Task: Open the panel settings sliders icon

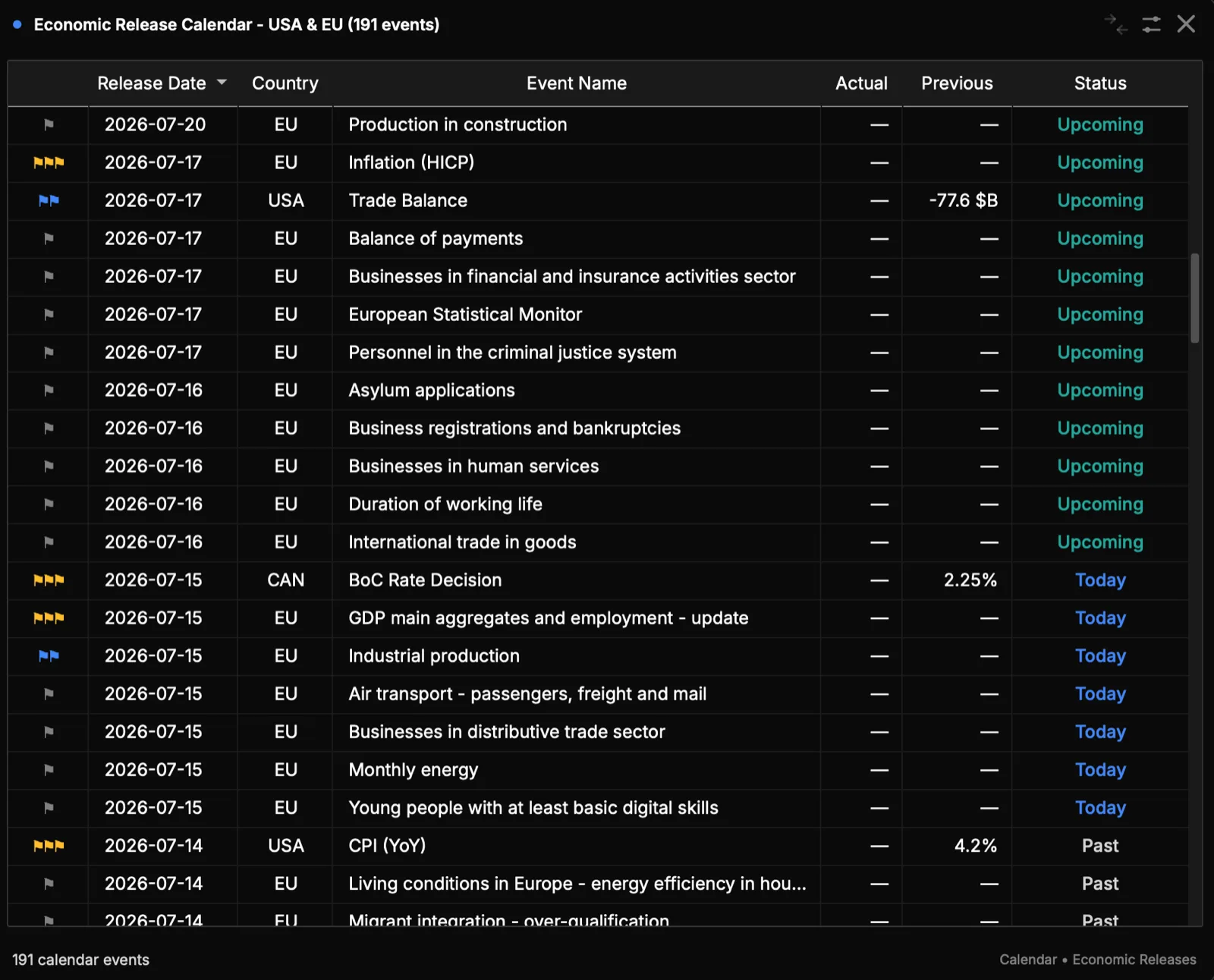Action: point(1151,24)
